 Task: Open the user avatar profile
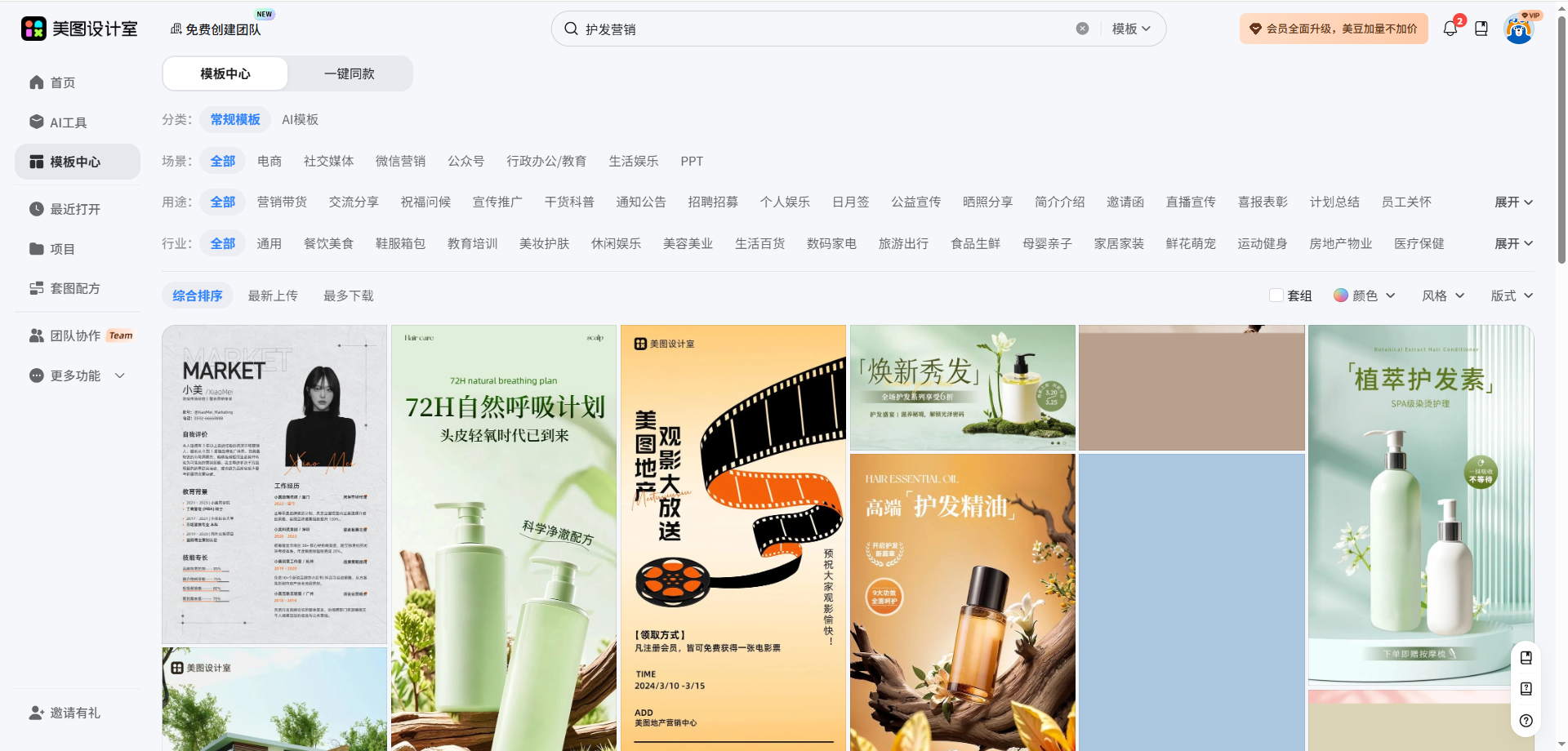(x=1518, y=29)
